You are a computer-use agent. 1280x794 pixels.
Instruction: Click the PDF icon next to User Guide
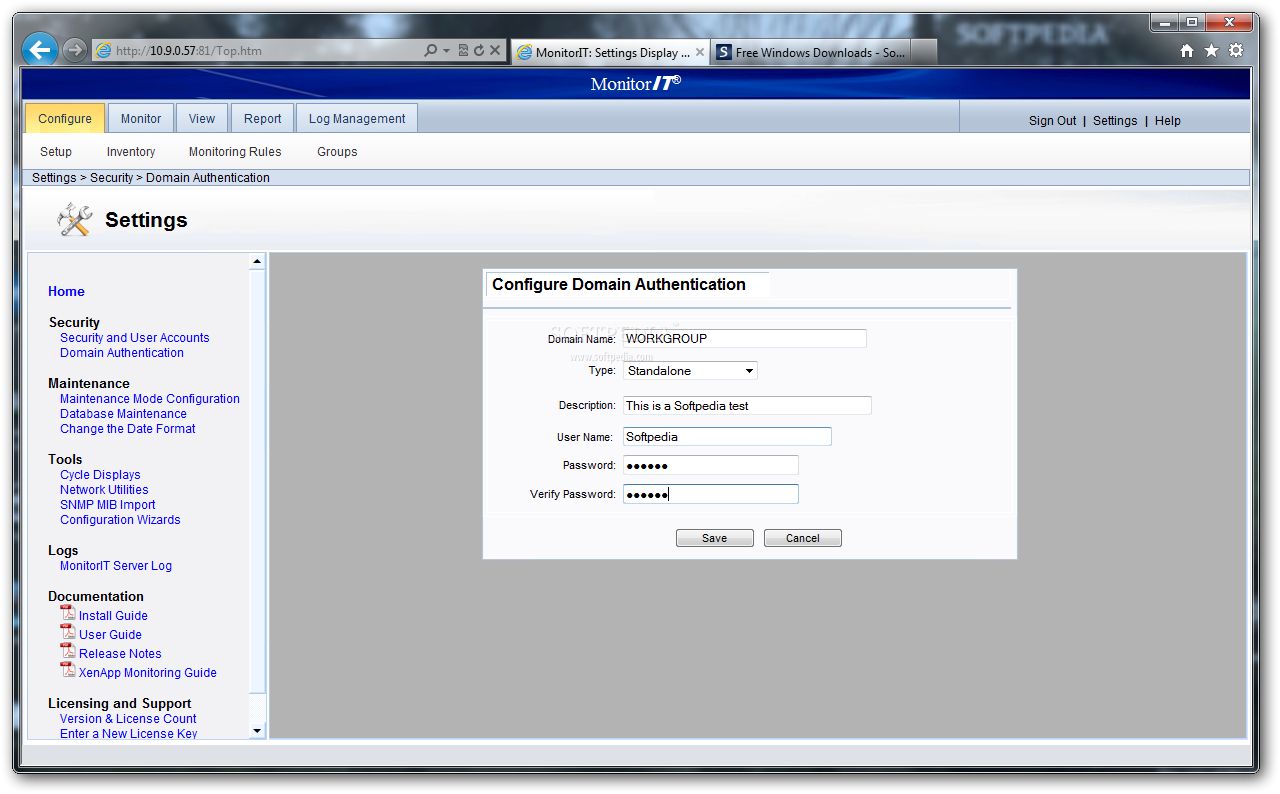(x=68, y=632)
